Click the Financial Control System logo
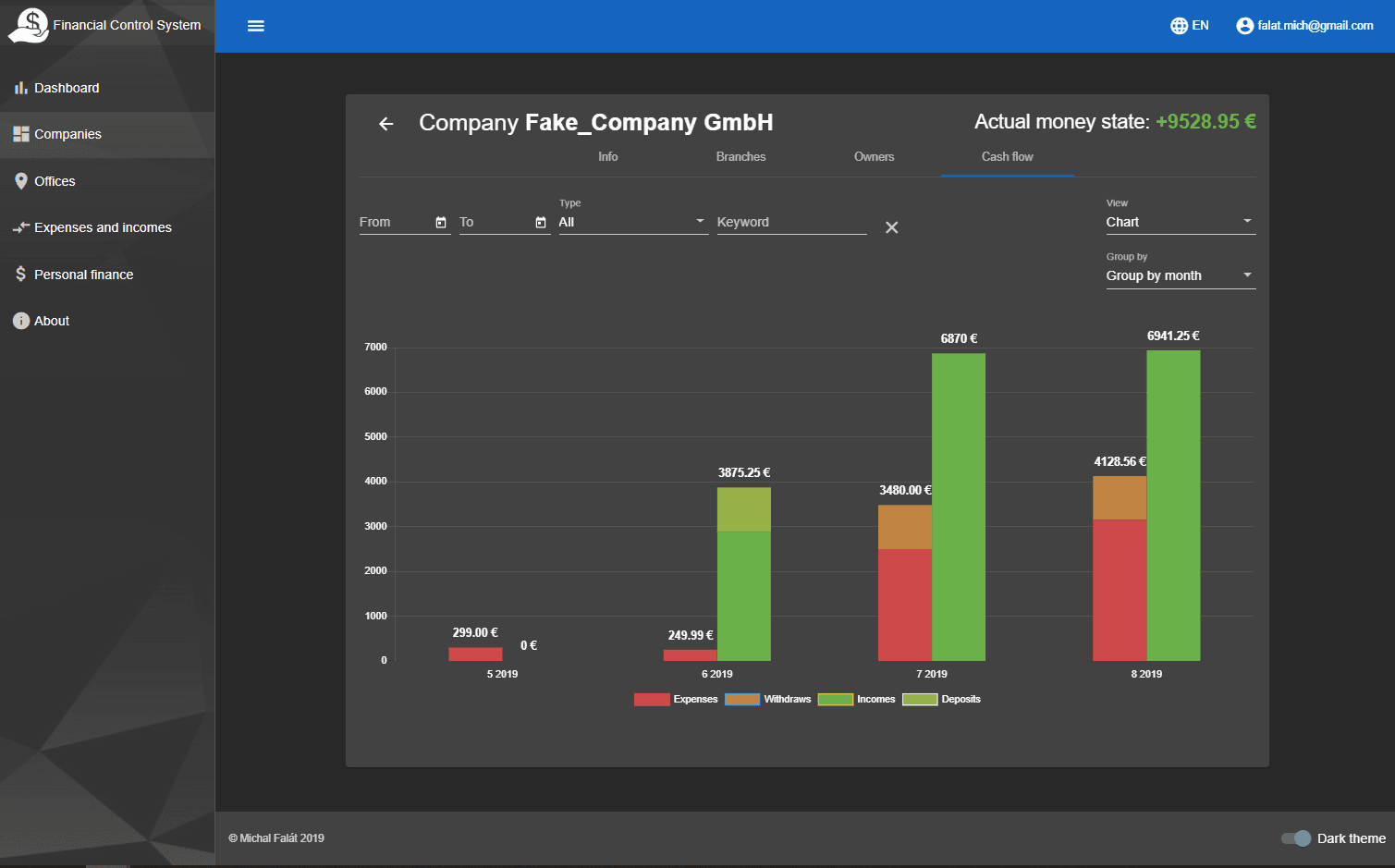Viewport: 1395px width, 868px height. (29, 25)
